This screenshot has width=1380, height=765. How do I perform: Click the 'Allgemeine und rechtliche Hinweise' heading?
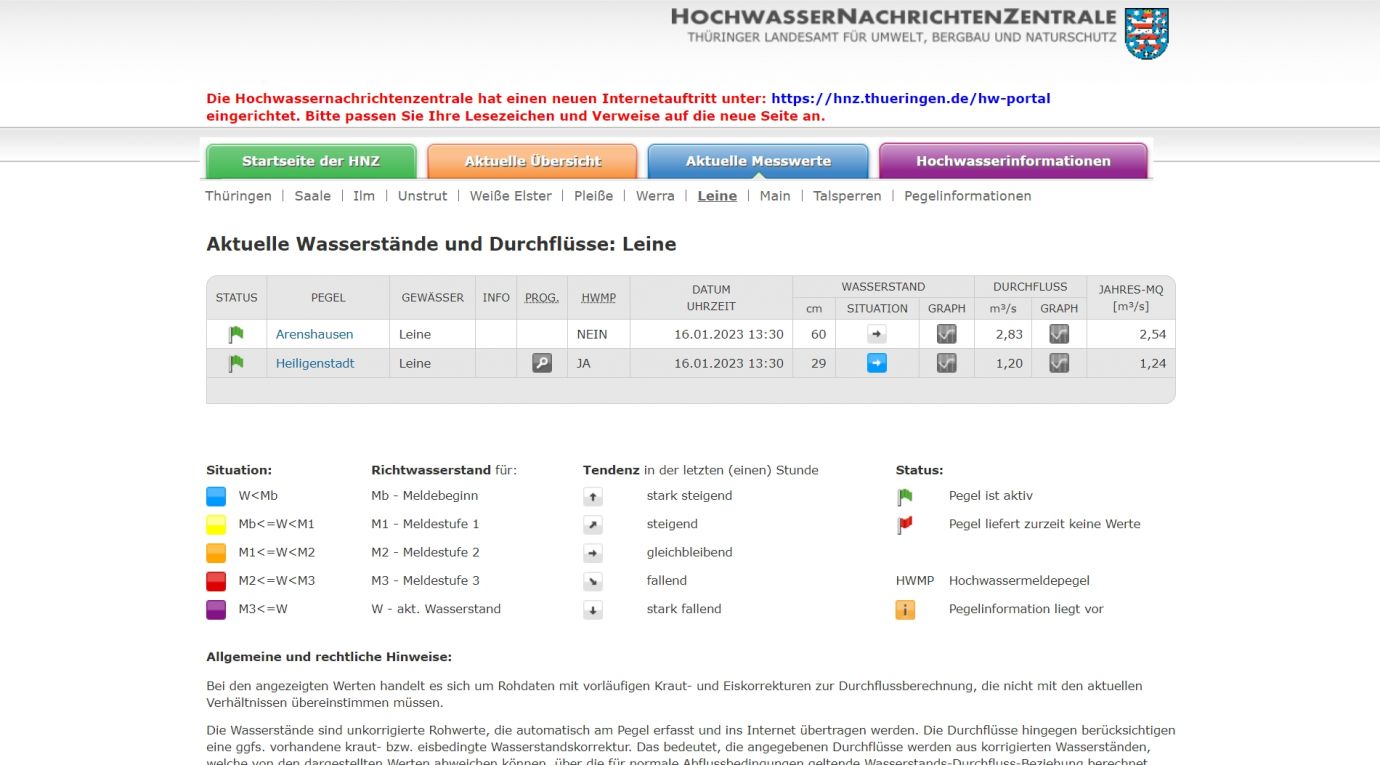329,657
